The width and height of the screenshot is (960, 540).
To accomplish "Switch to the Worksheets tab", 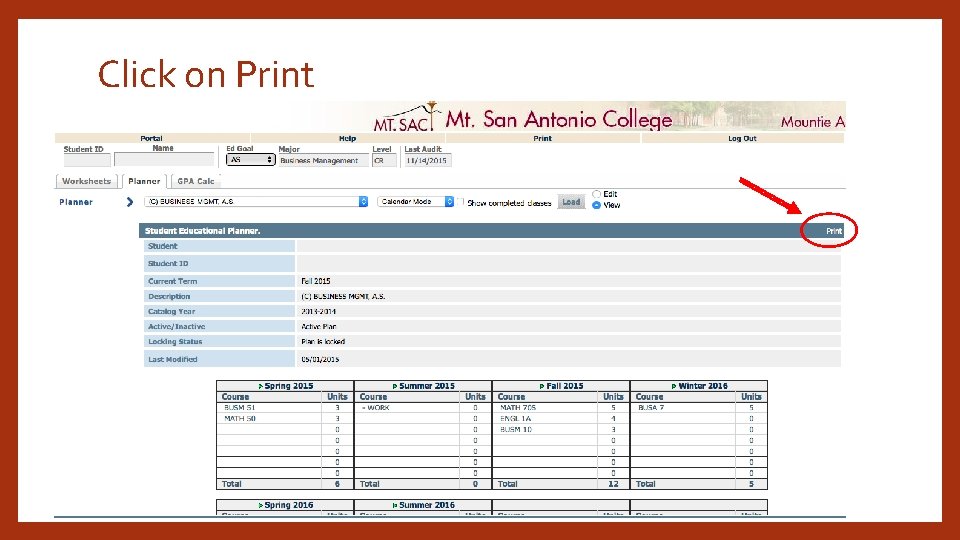I will pyautogui.click(x=86, y=181).
